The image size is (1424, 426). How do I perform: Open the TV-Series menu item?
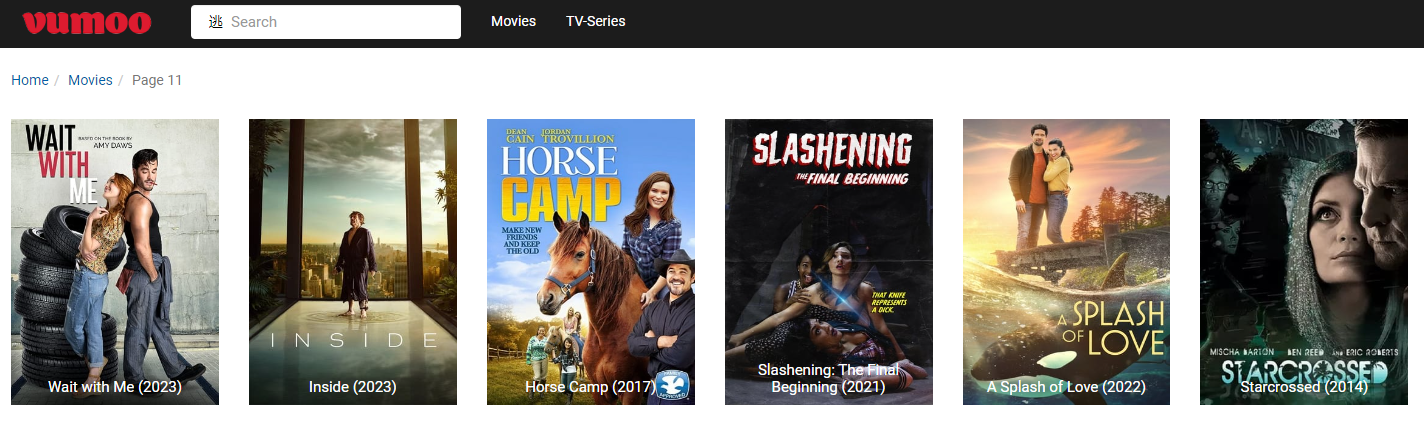click(x=596, y=21)
